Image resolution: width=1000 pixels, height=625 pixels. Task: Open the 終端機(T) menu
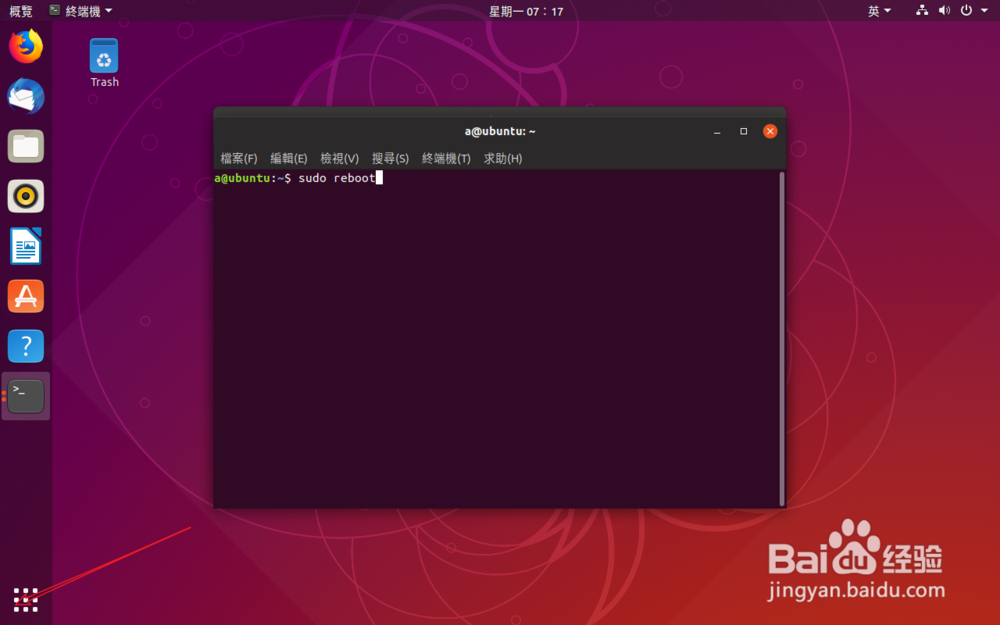tap(446, 158)
